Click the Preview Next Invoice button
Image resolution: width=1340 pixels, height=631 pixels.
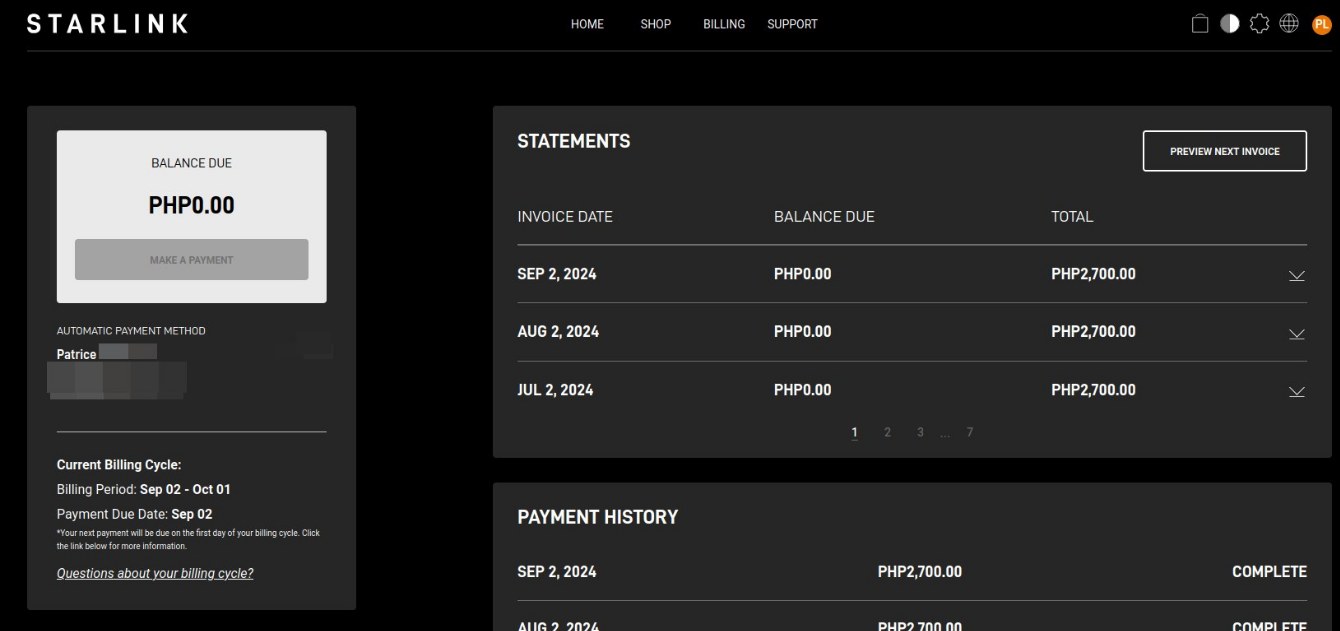click(x=1224, y=151)
